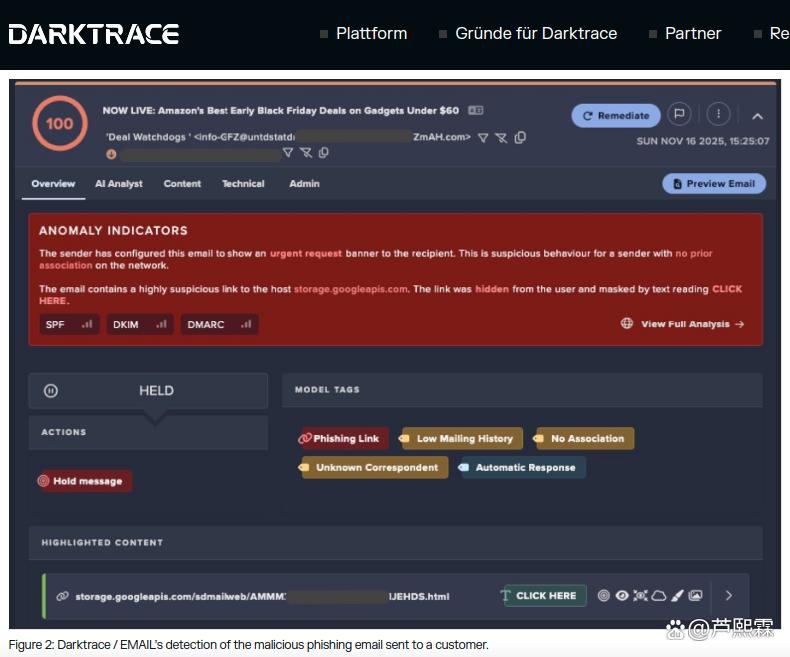
Task: Click the urgent request highlighted text
Action: 306,253
